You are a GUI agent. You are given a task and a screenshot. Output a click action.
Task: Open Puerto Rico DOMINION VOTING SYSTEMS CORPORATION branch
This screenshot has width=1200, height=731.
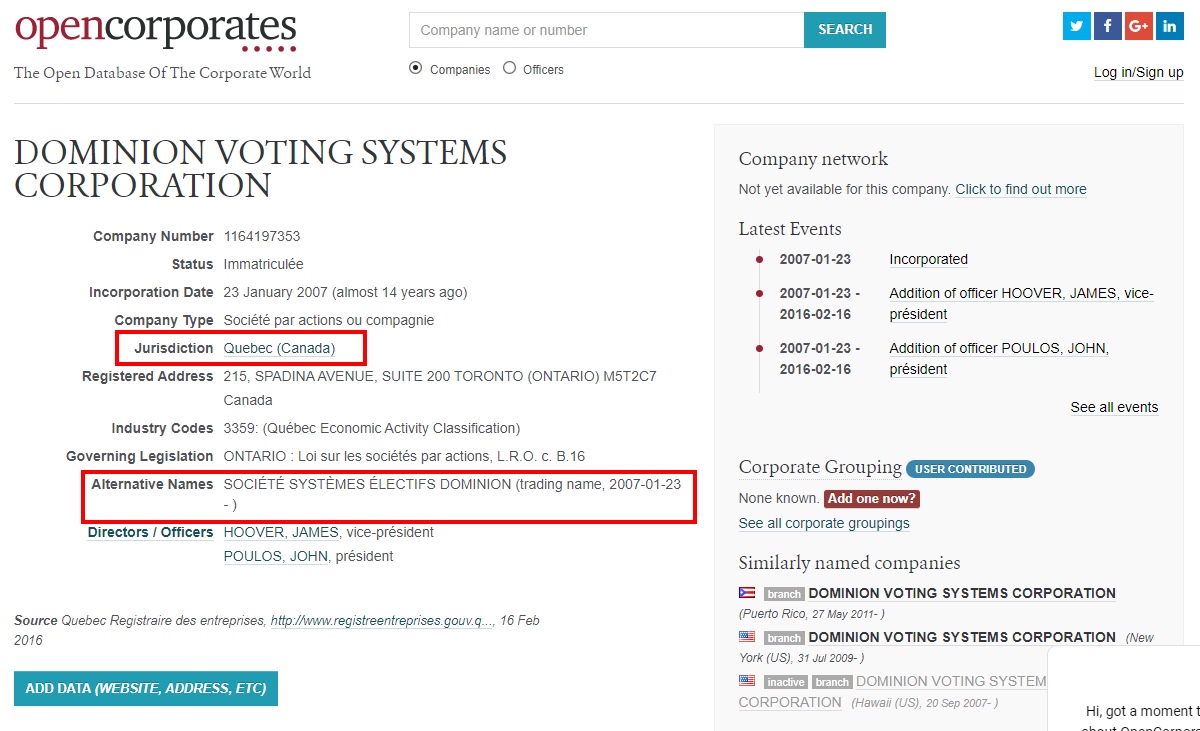962,593
